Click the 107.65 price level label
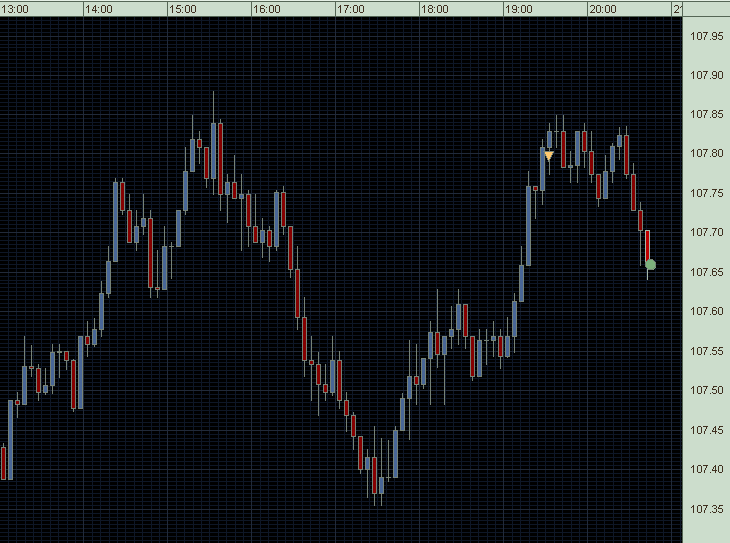Viewport: 730px width, 543px height. 707,272
